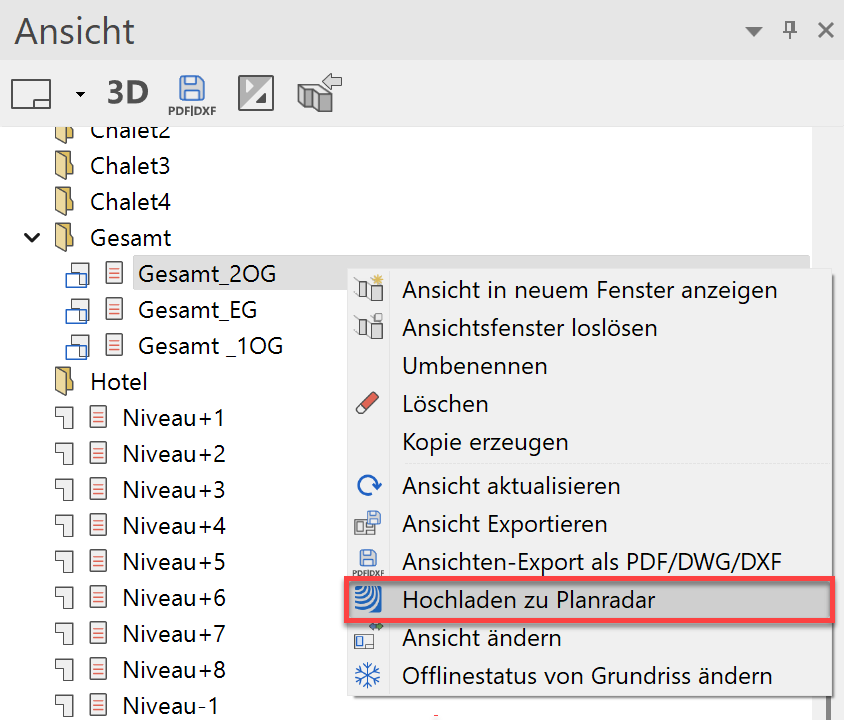The height and width of the screenshot is (720, 844).
Task: Choose Ansicht in neuem Fenster anzeigen
Action: tap(589, 290)
